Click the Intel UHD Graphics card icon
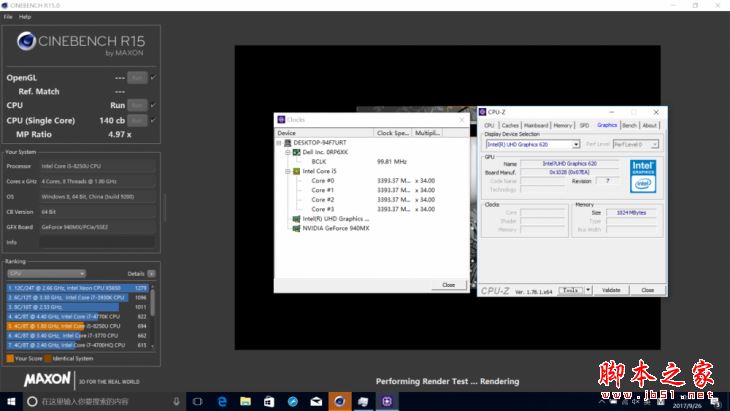This screenshot has height=411, width=730. click(297, 219)
